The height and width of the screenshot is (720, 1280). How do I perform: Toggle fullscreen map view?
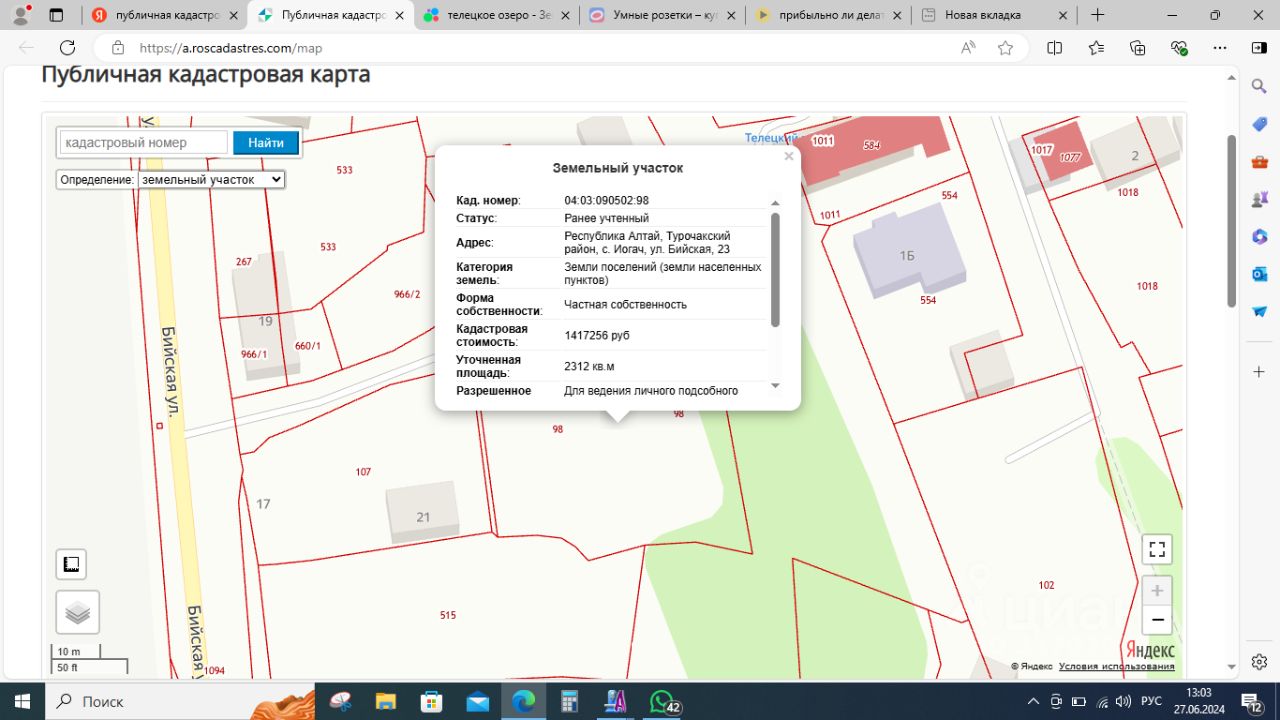click(1157, 549)
